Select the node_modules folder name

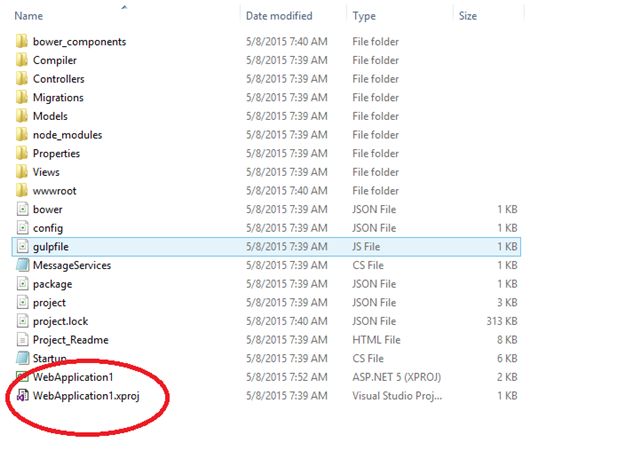pyautogui.click(x=67, y=135)
